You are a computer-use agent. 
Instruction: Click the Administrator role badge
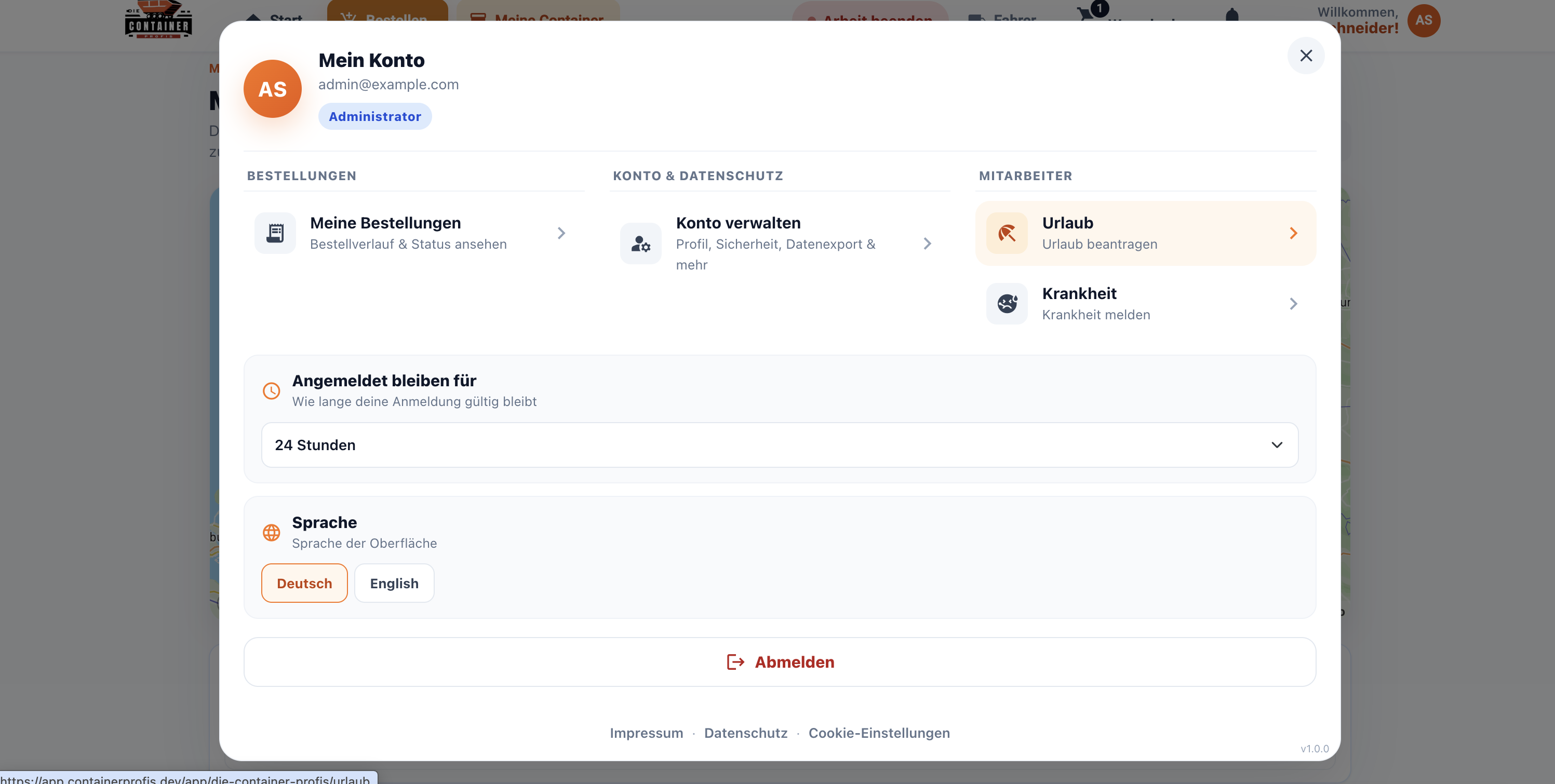375,116
